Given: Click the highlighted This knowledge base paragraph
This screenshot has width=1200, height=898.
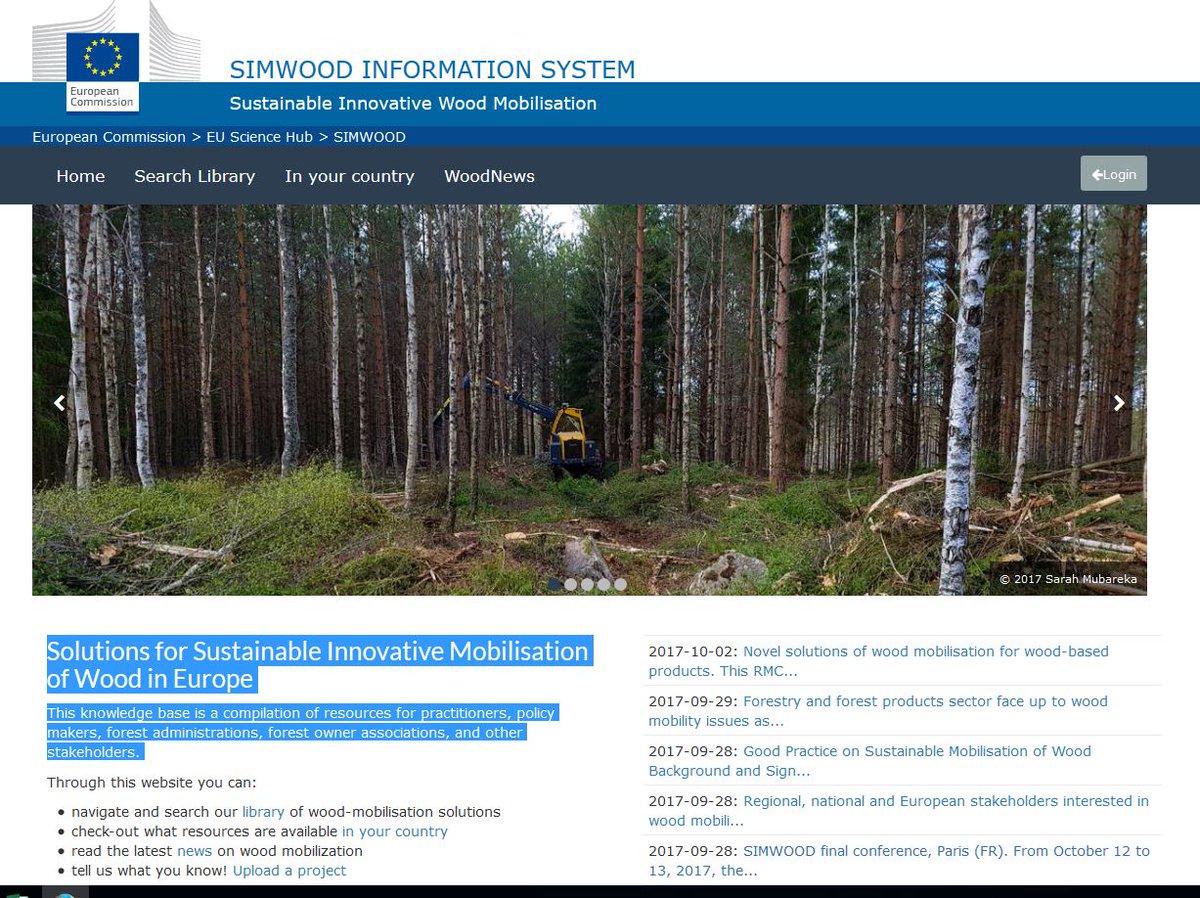Looking at the screenshot, I should 302,733.
